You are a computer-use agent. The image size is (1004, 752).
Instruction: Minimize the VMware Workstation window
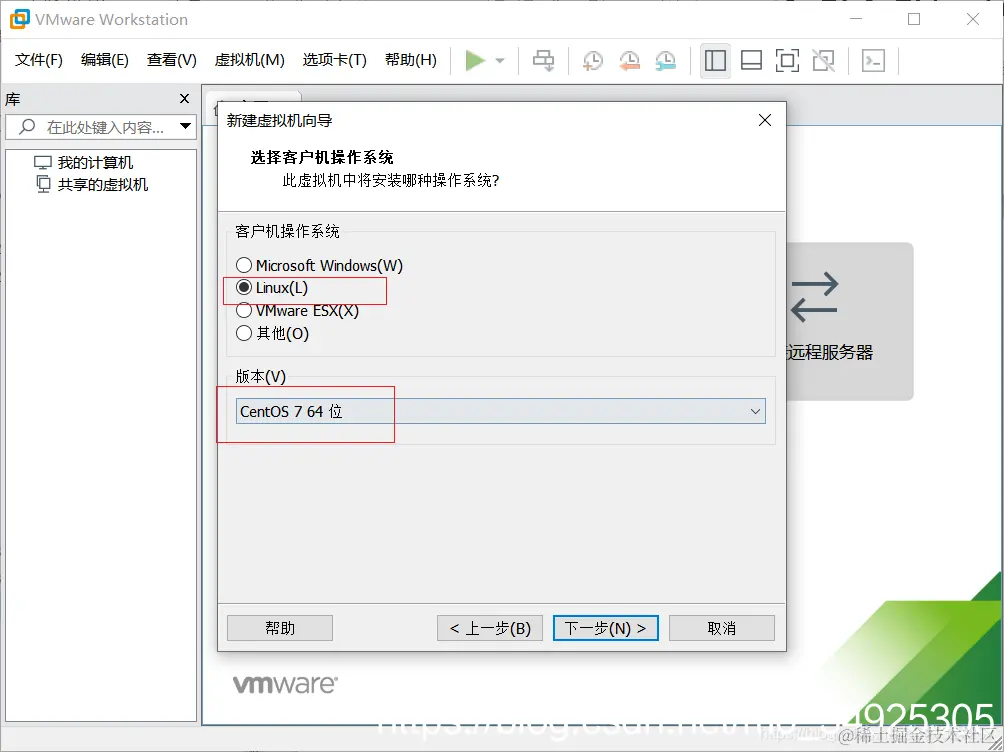(856, 19)
